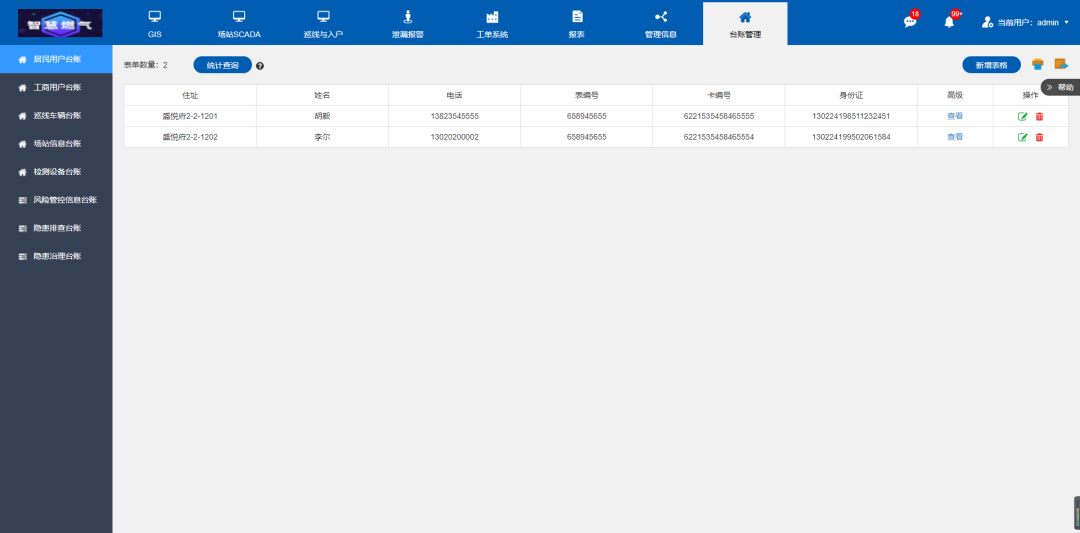The image size is (1080, 533).
Task: Open 工商用户台账 in the sidebar
Action: (56, 87)
